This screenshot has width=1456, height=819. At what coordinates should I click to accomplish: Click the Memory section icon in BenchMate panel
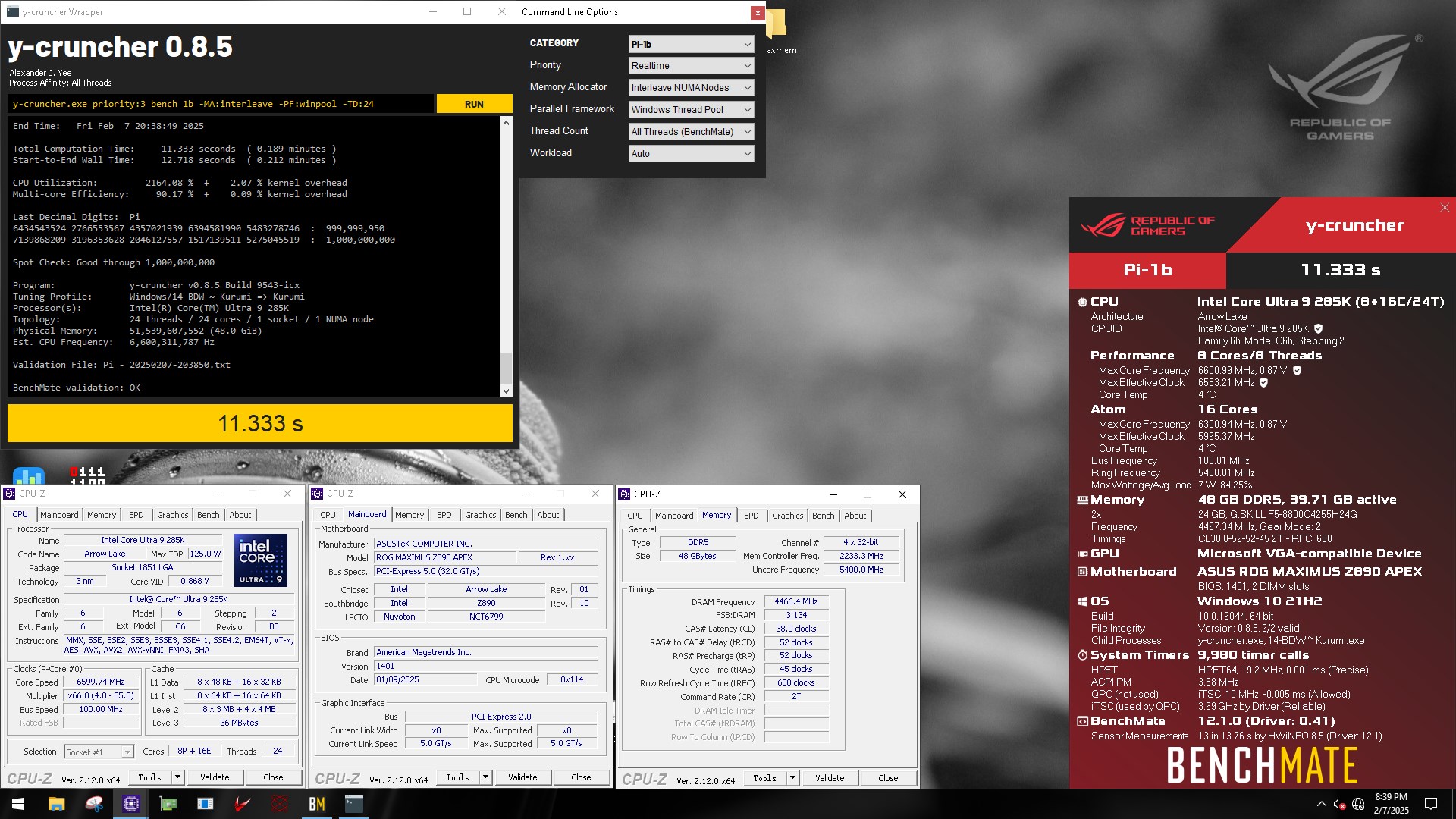[1083, 500]
